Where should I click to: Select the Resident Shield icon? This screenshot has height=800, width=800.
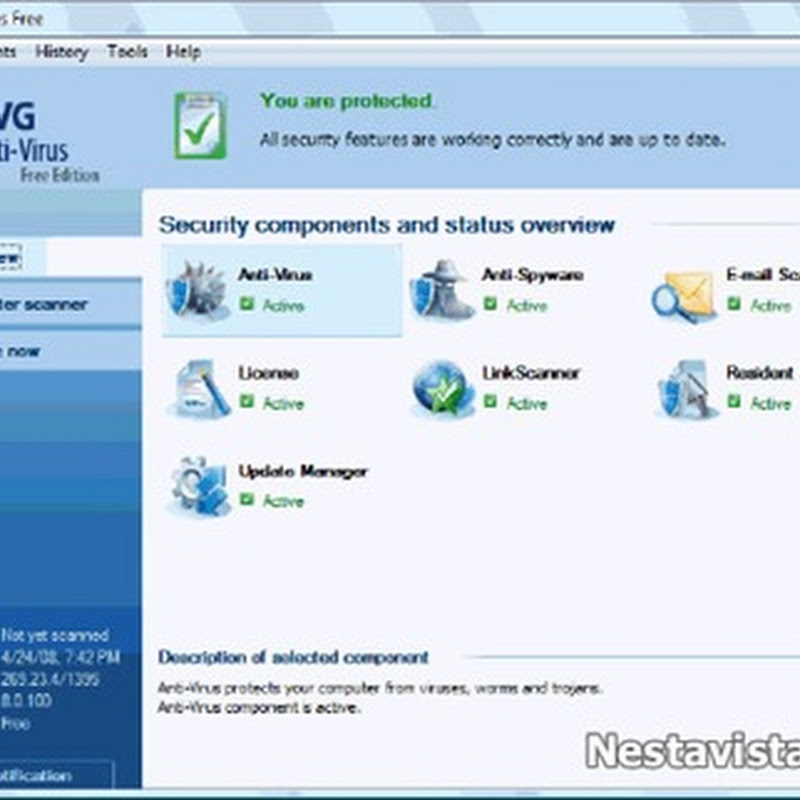(x=686, y=388)
